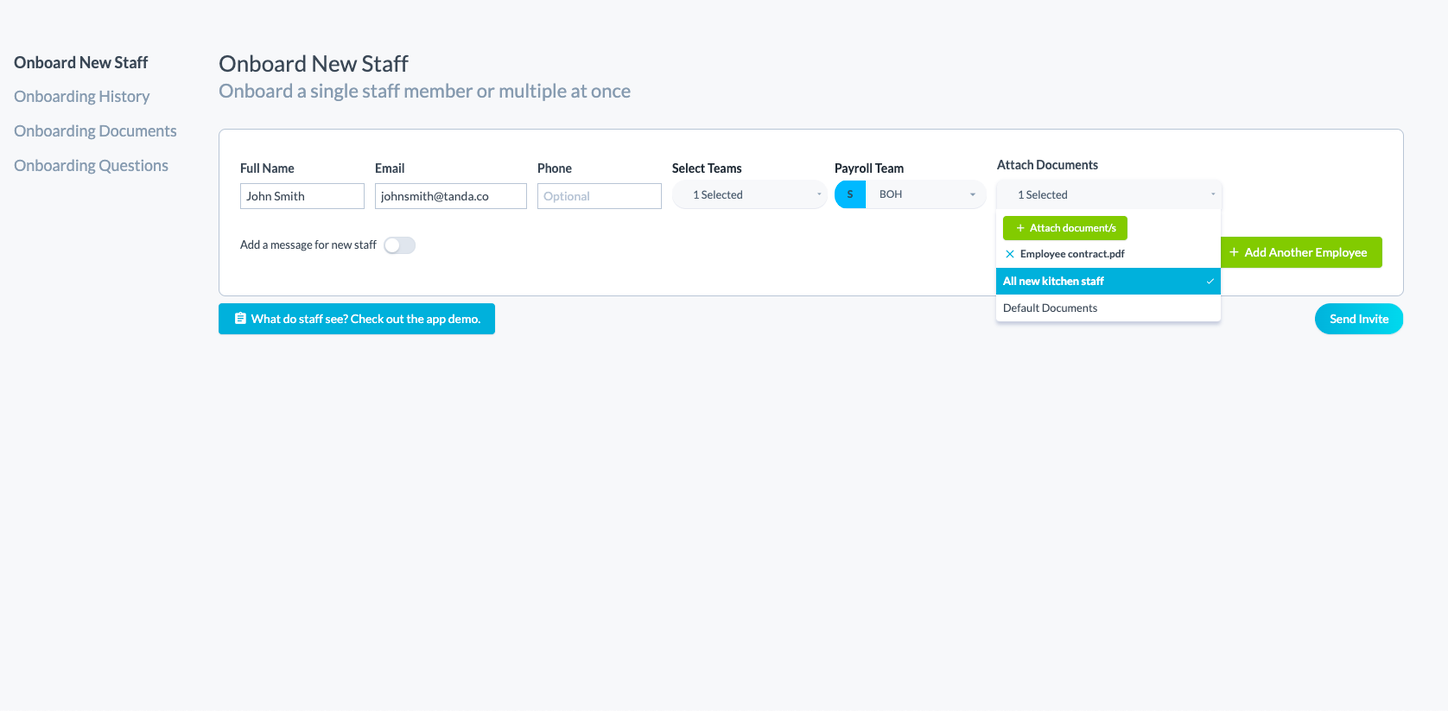The width and height of the screenshot is (1448, 711).
Task: Click the Email field containing johnsmith@tanda.co
Action: 451,196
